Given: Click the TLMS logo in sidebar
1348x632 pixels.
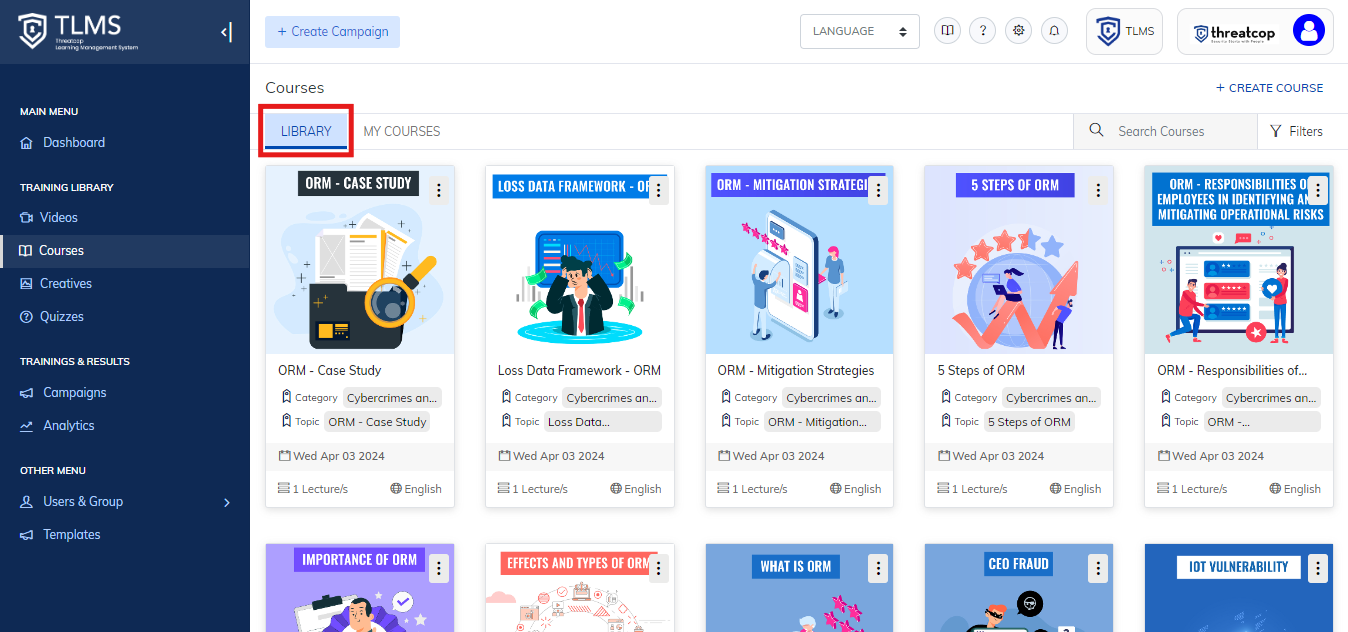Looking at the screenshot, I should (x=78, y=32).
